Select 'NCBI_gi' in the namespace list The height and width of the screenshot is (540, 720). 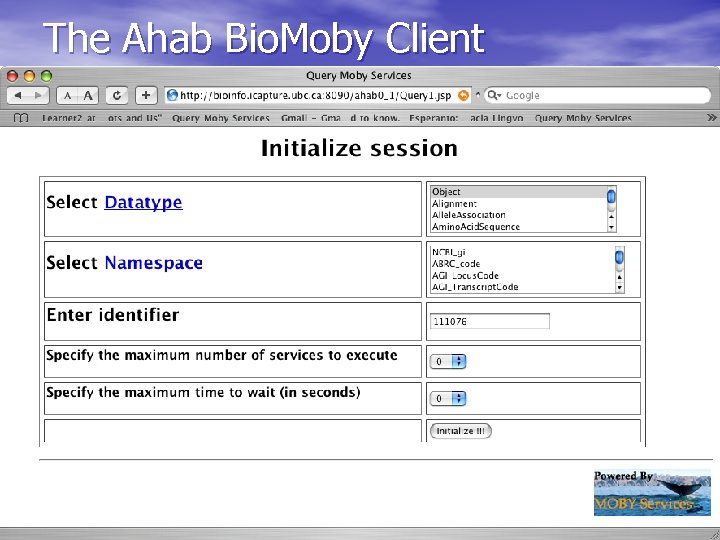523,252
